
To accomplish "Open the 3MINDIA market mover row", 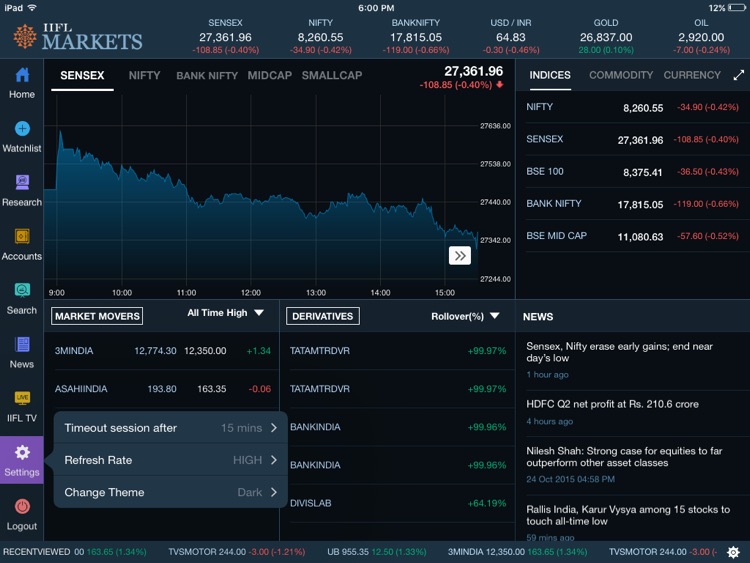I will [x=163, y=351].
